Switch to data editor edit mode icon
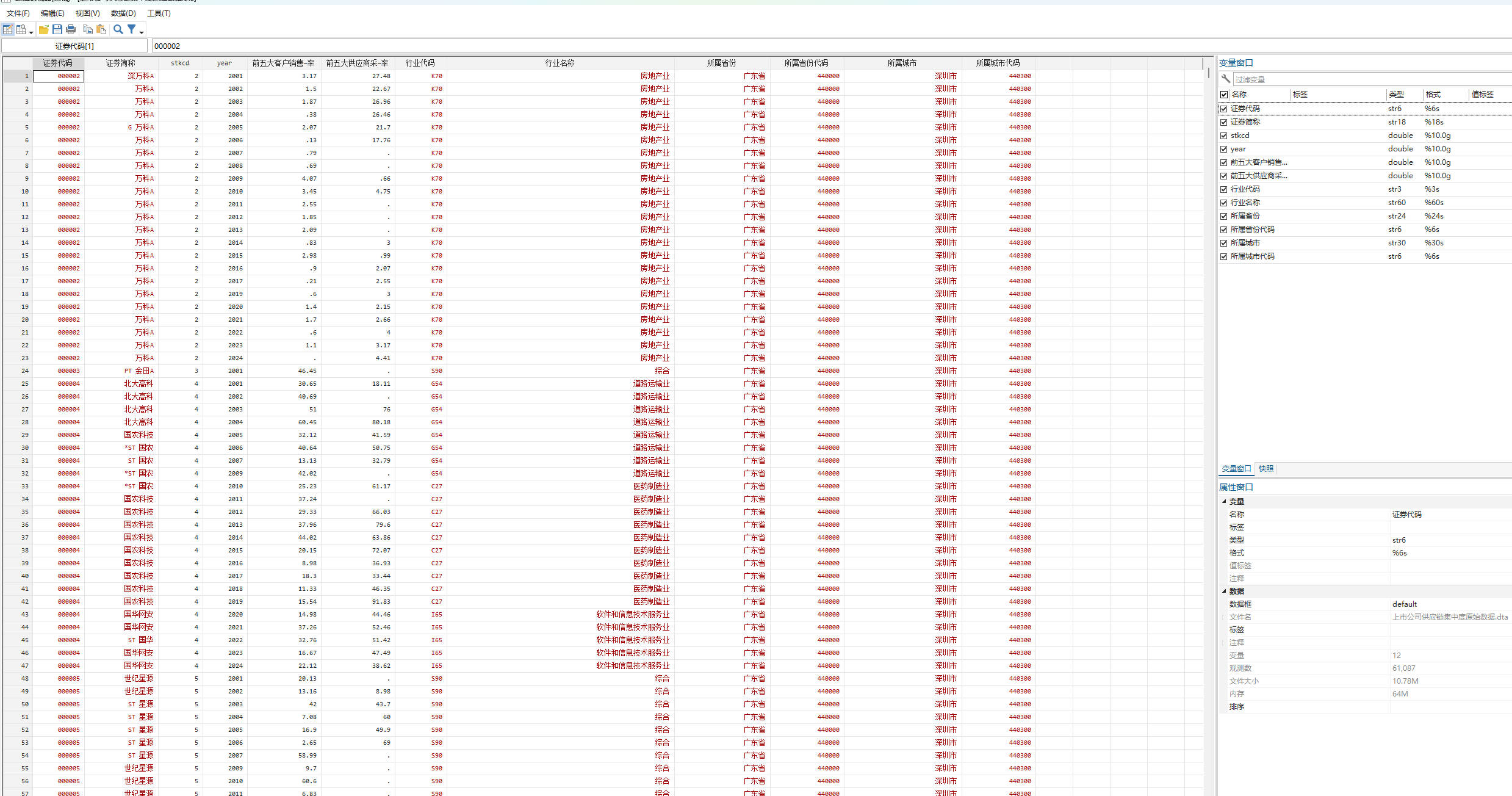 8,29
